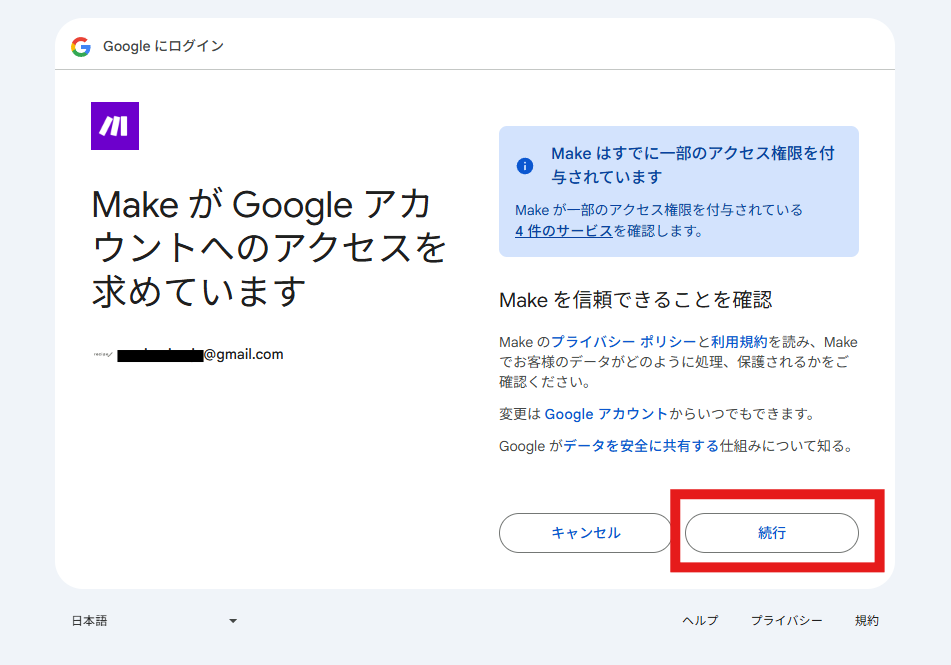Viewport: 951px width, 665px height.
Task: Click the ヘルプ footer link
Action: point(700,621)
